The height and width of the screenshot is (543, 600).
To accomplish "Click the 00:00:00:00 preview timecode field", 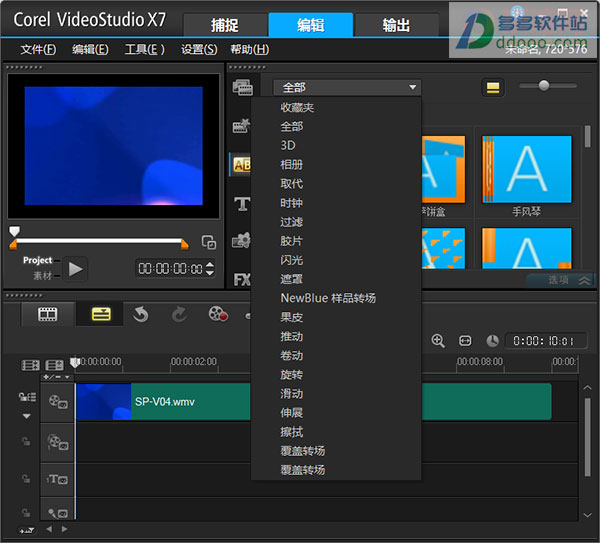I will click(170, 269).
